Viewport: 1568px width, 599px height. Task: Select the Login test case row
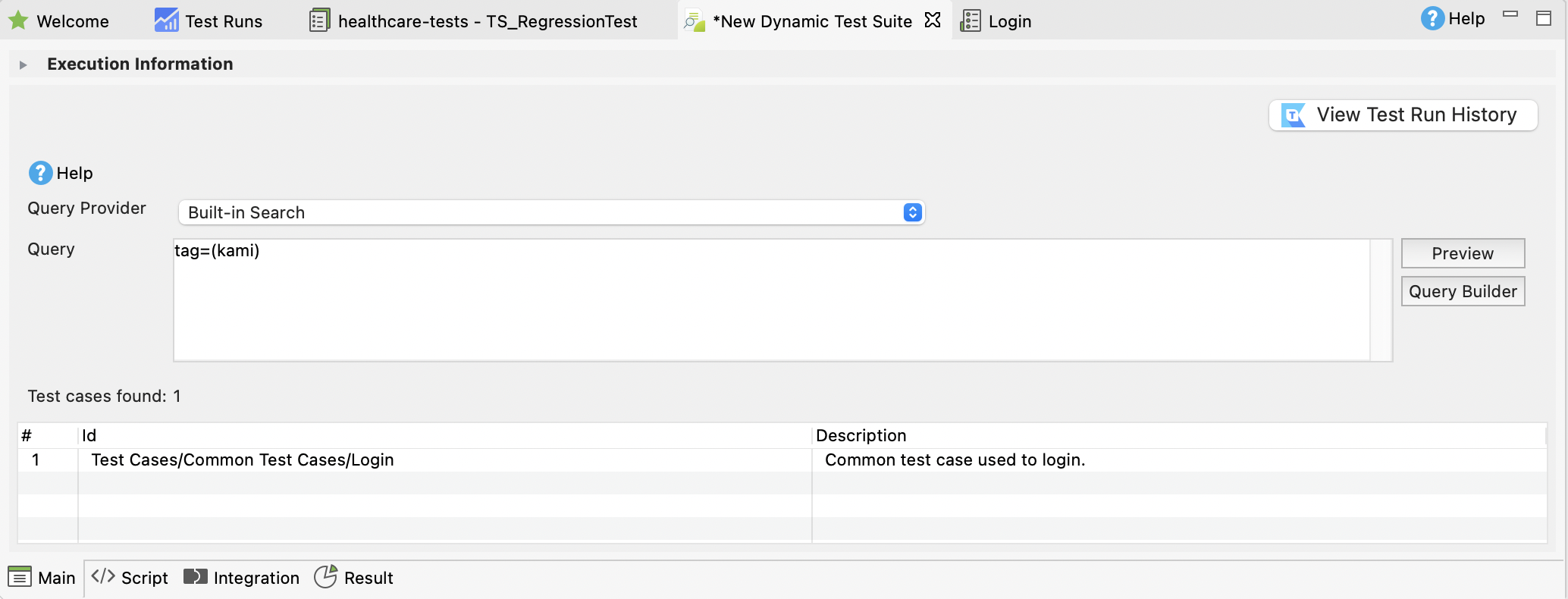[x=243, y=460]
